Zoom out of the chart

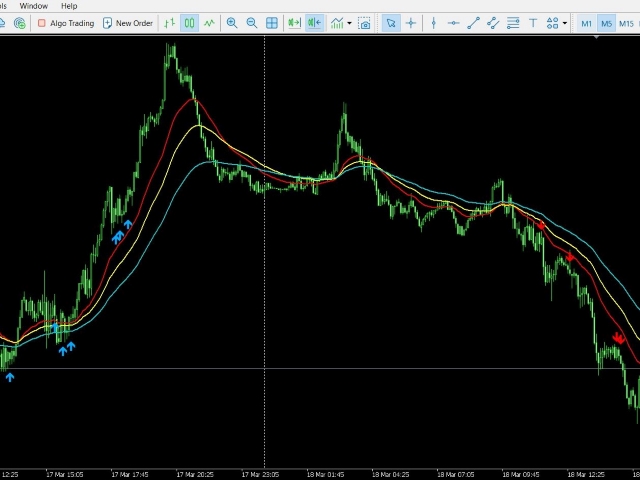coord(252,23)
